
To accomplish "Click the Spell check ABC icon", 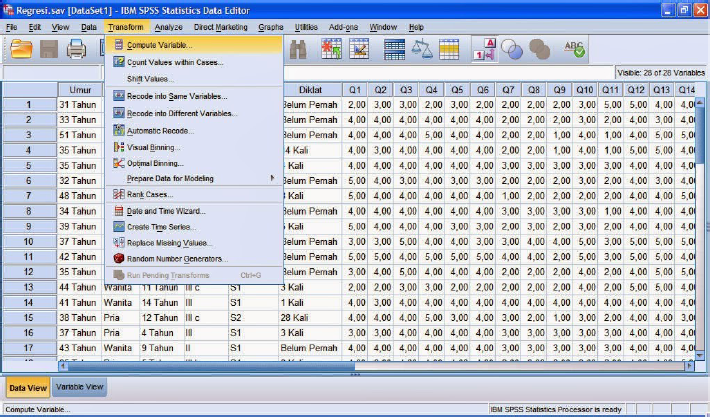I will click(x=575, y=49).
